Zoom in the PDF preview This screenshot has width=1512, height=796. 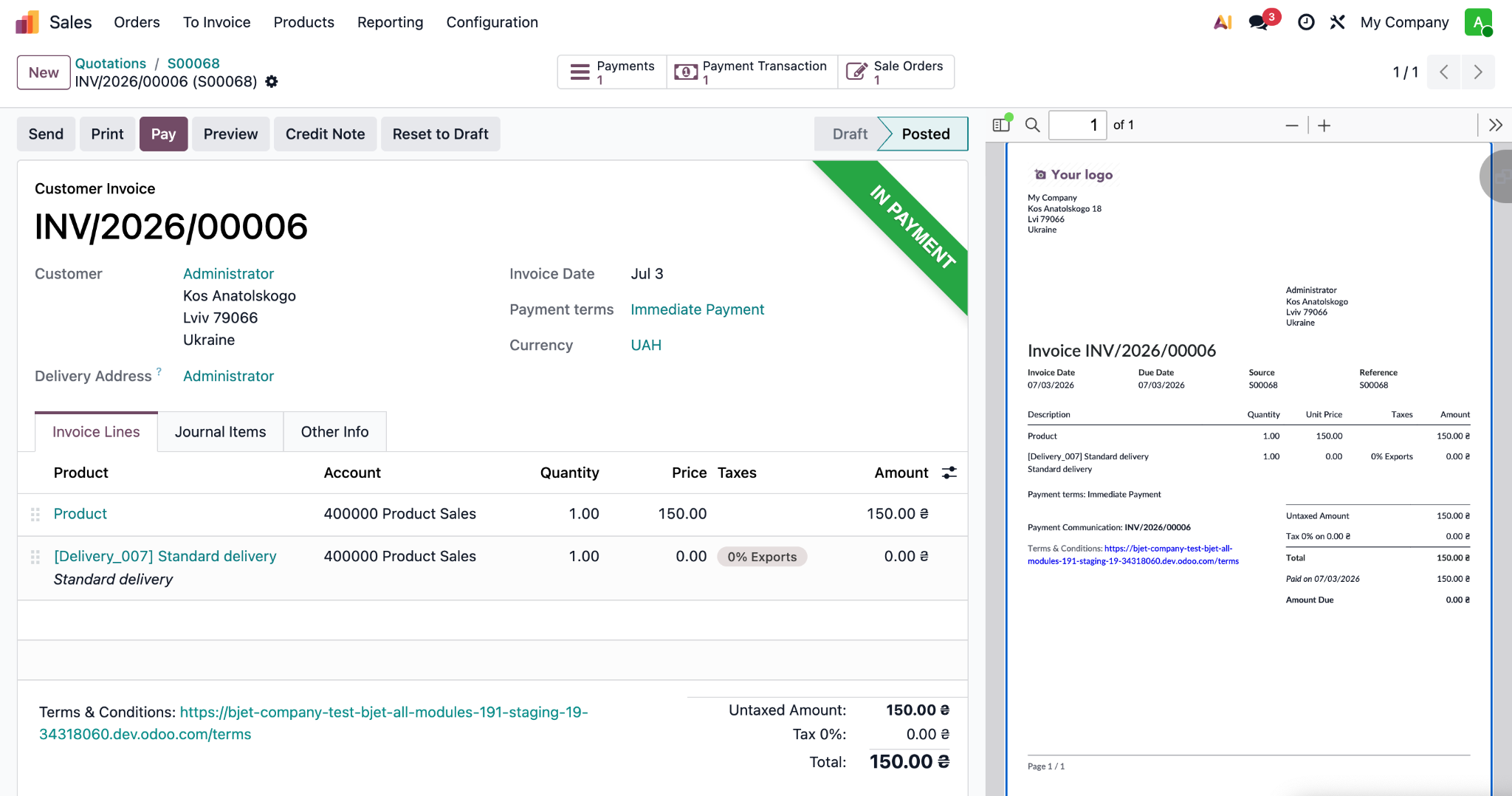point(1324,126)
